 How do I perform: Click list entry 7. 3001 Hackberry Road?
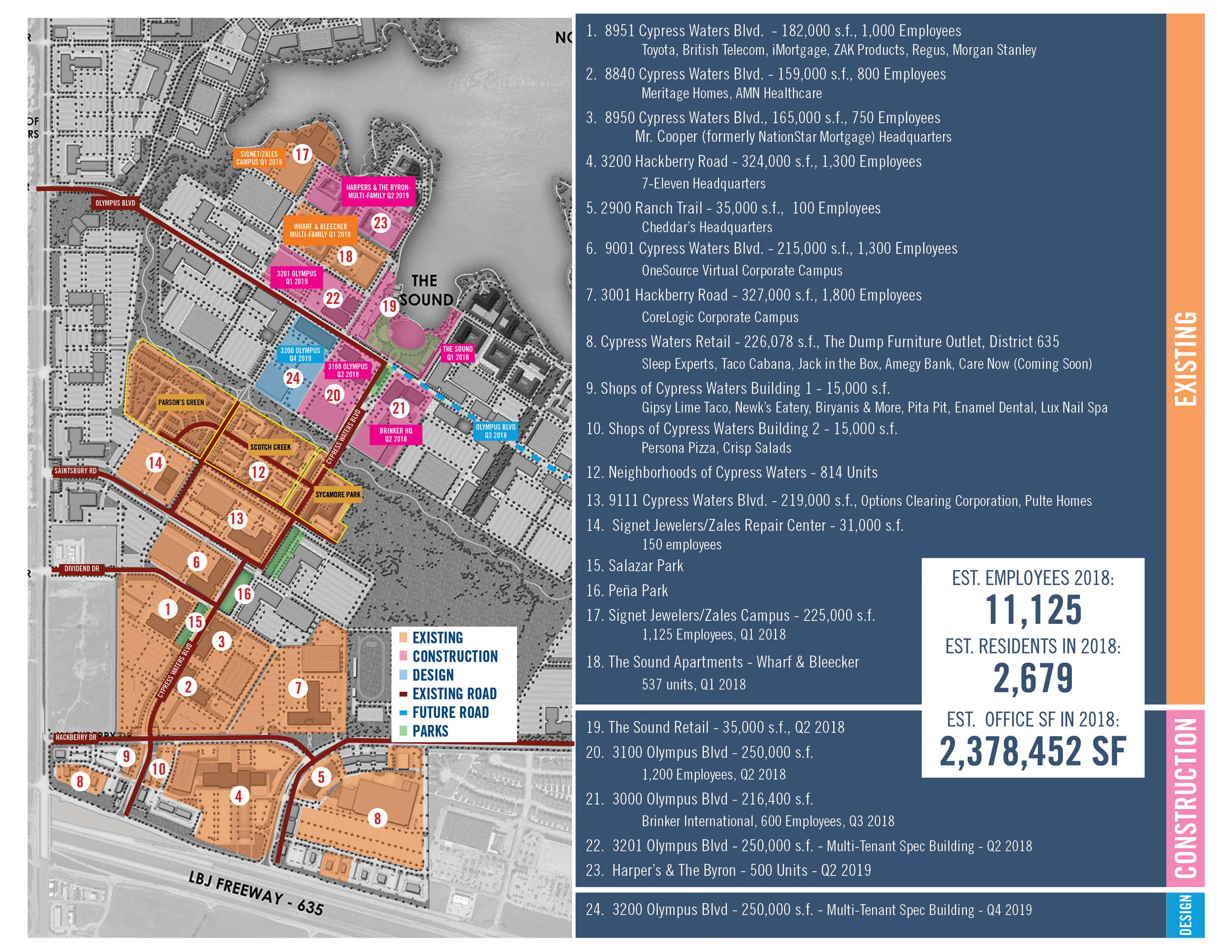point(753,296)
